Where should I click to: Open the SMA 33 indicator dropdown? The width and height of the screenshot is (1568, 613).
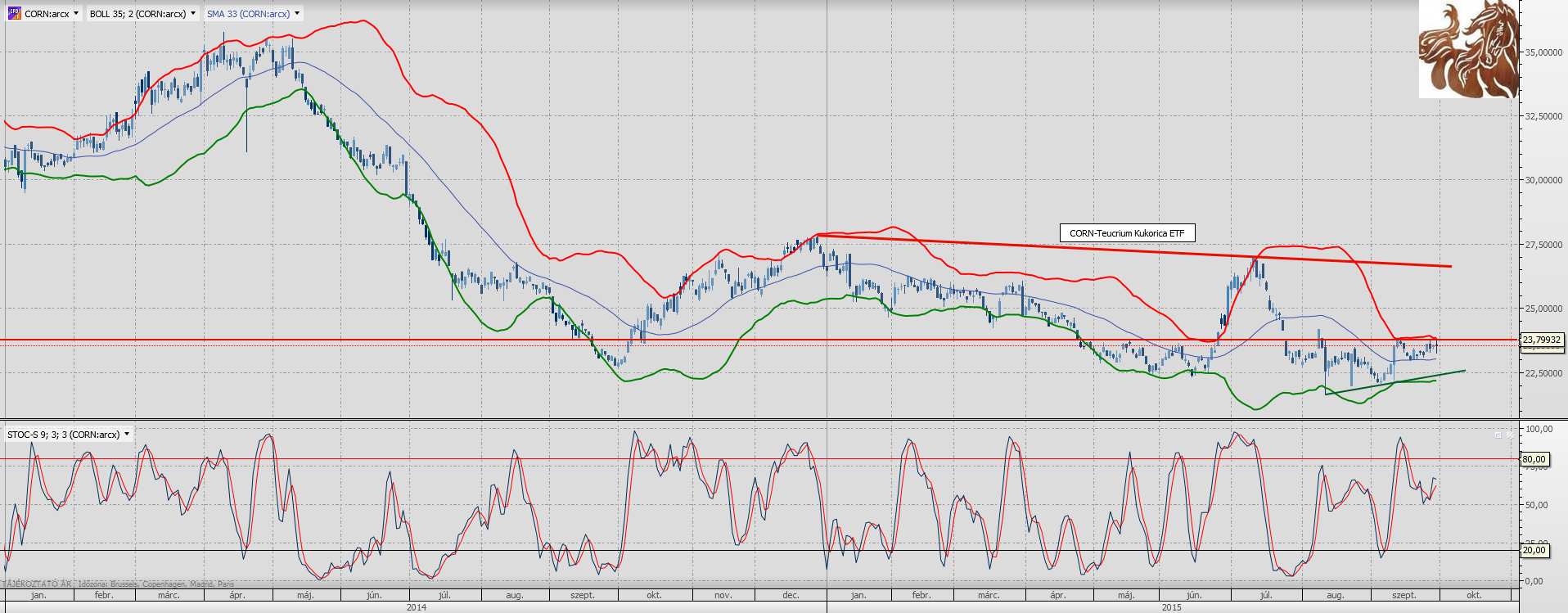pos(297,14)
